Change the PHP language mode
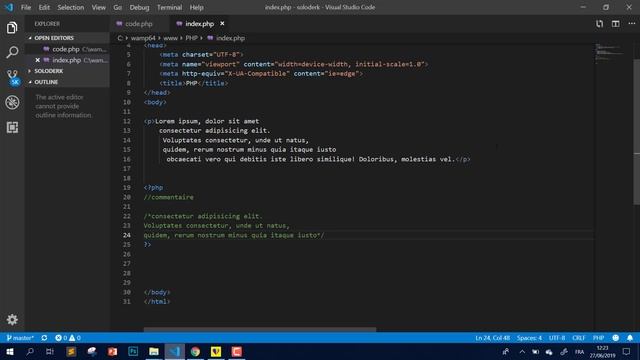Image resolution: width=640 pixels, height=360 pixels. [598, 338]
